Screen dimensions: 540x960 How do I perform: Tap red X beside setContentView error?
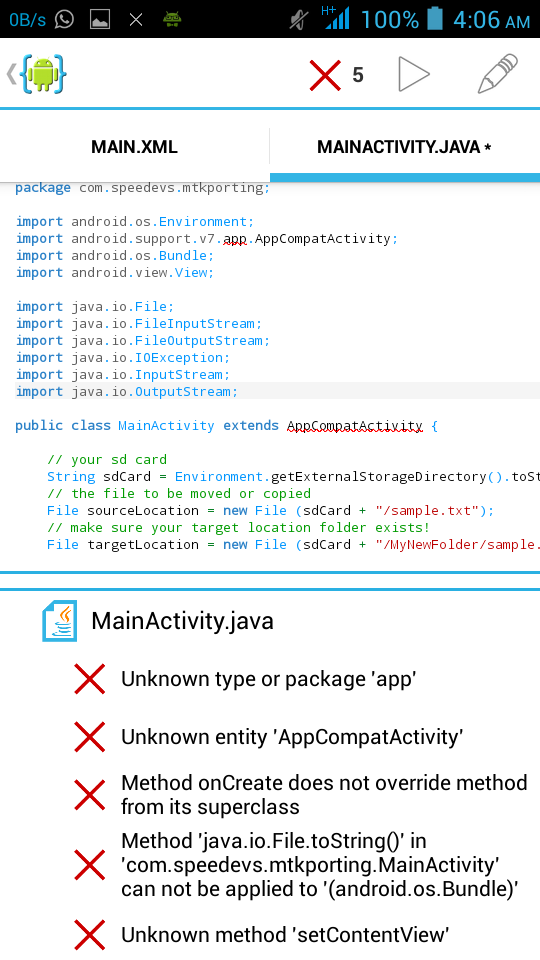[89, 936]
